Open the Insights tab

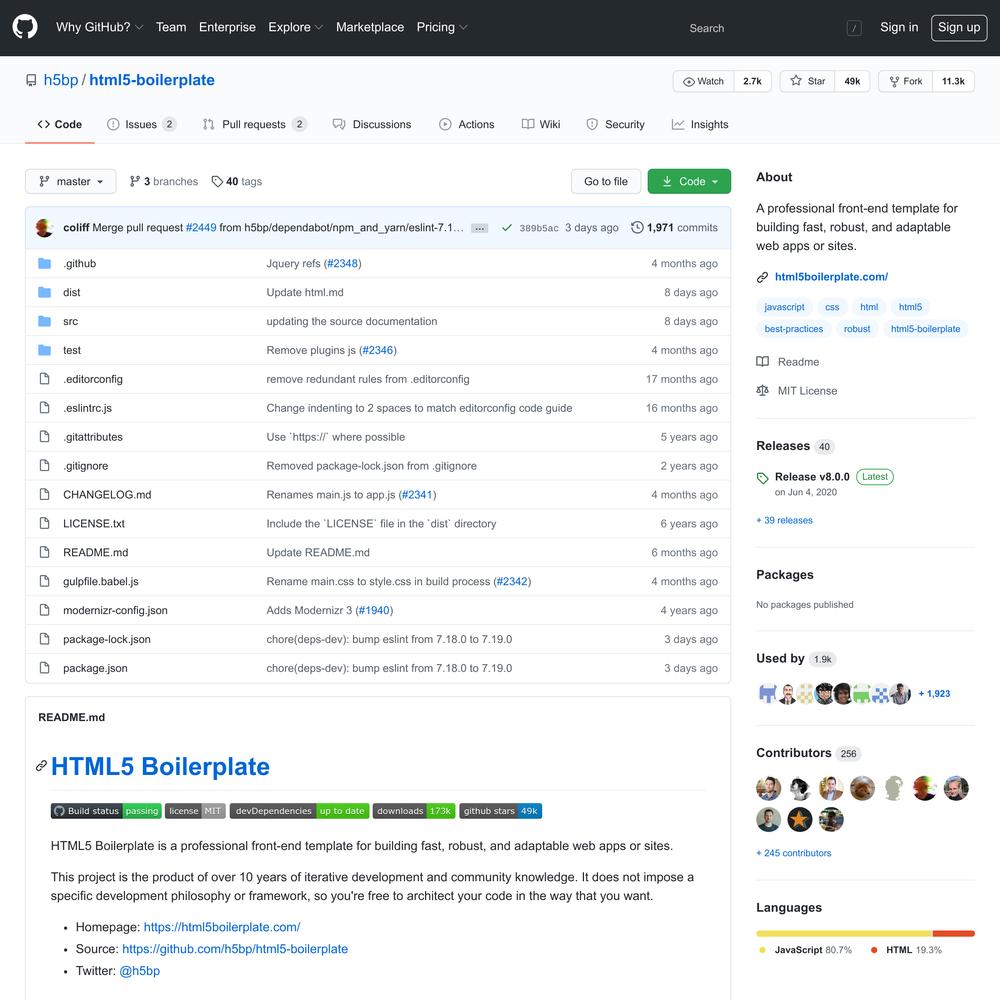700,124
